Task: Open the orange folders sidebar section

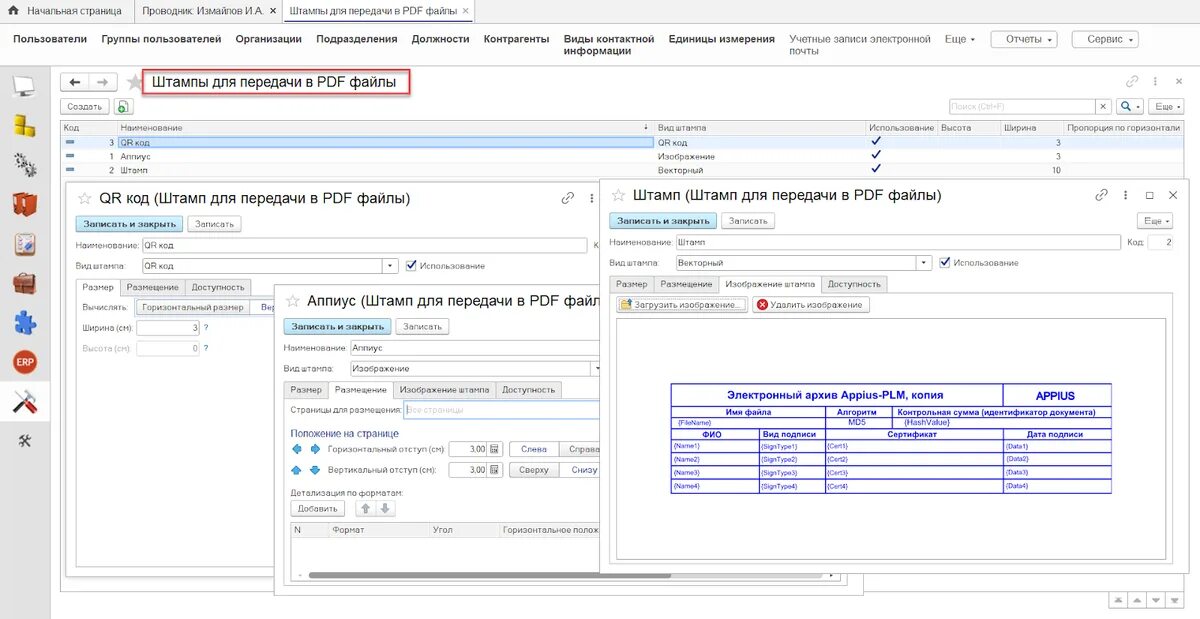Action: click(24, 204)
